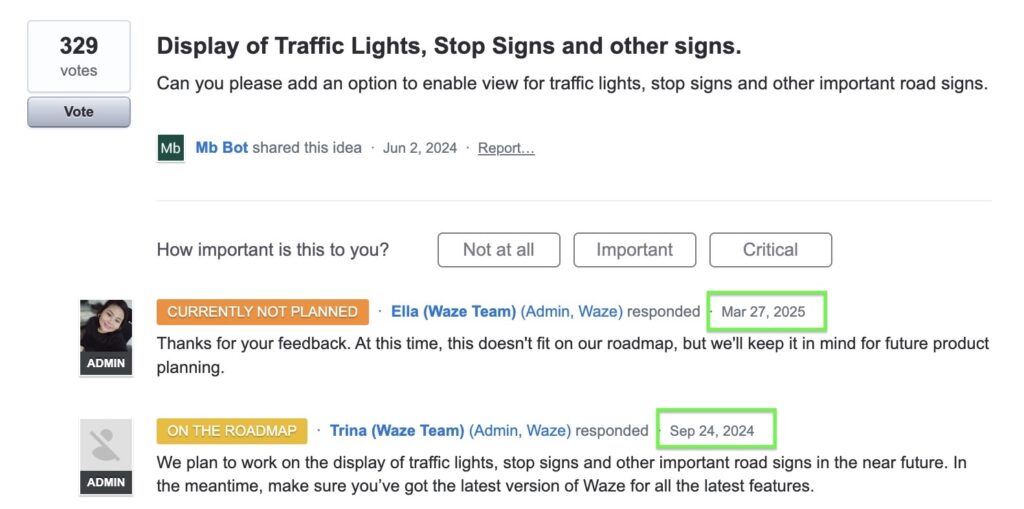
Task: Click the ADMIN label under Trina's avatar
Action: (x=106, y=483)
